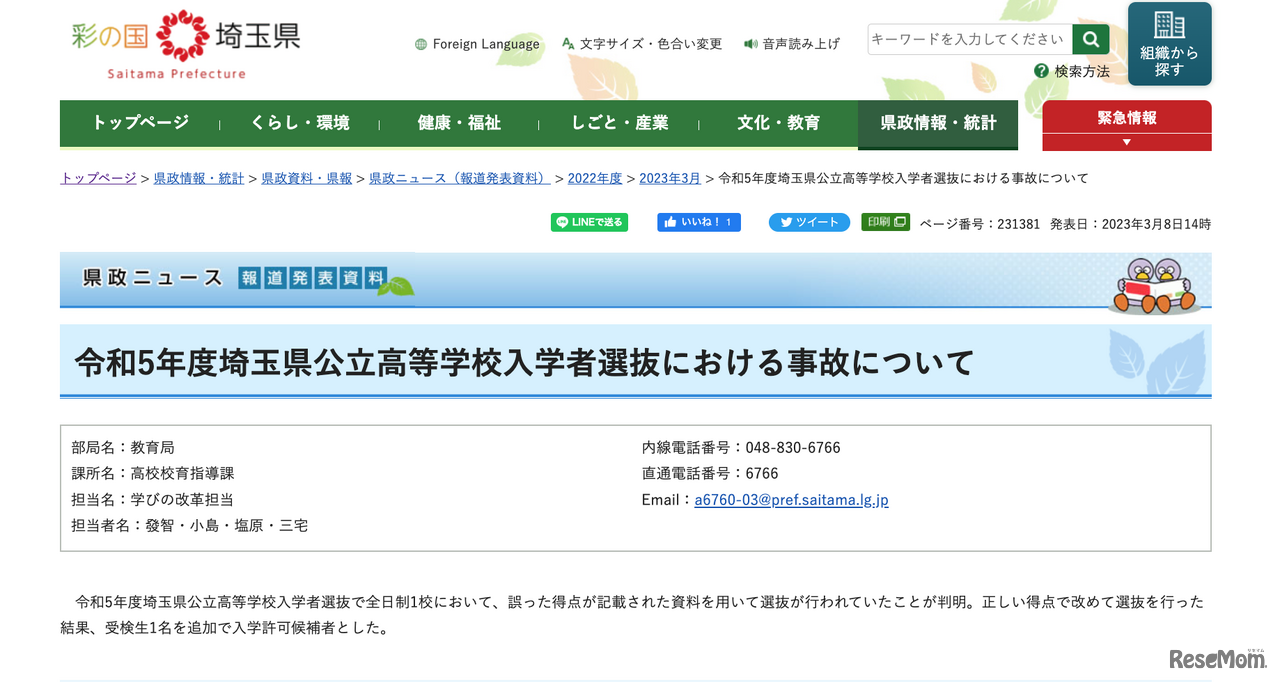
Task: Click the green magnifier search button
Action: (x=1091, y=39)
